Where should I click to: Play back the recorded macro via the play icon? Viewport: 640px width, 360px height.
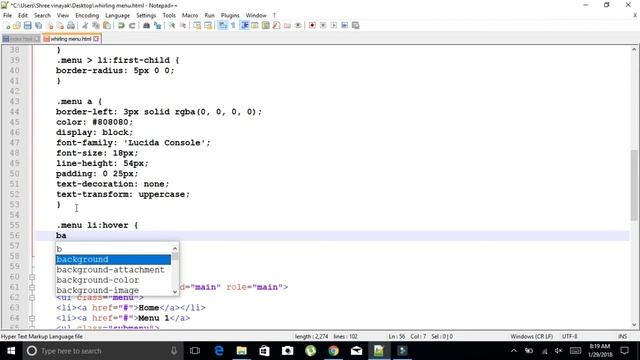(x=333, y=25)
